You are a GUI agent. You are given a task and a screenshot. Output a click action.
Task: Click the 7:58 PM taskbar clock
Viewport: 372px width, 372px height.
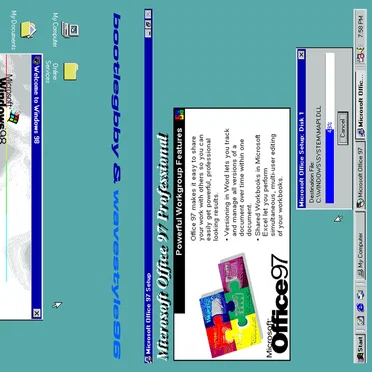[x=361, y=29]
